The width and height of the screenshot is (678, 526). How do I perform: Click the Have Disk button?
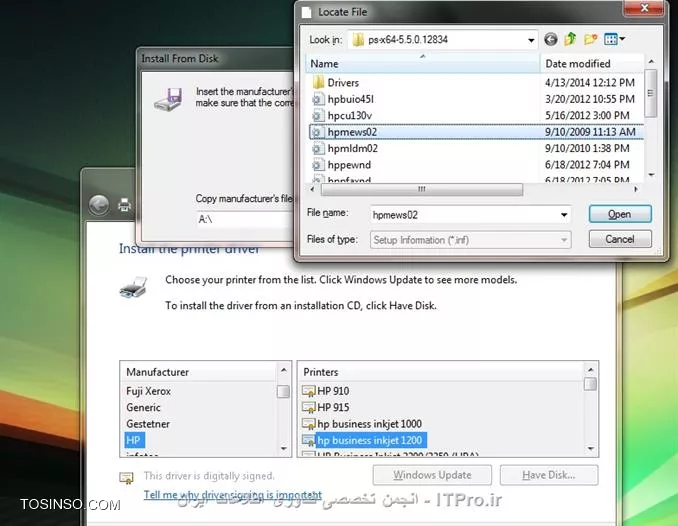coord(549,475)
